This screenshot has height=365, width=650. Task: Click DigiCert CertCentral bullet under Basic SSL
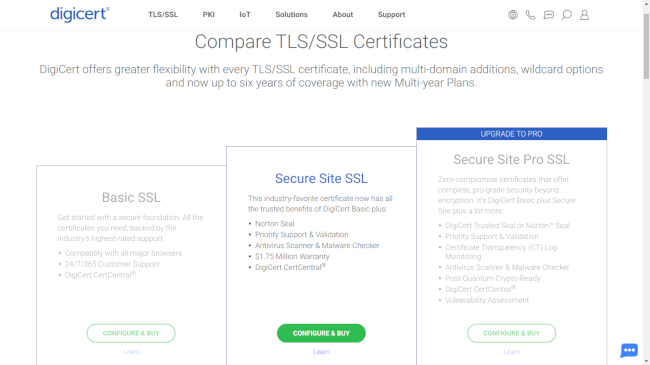pos(100,275)
